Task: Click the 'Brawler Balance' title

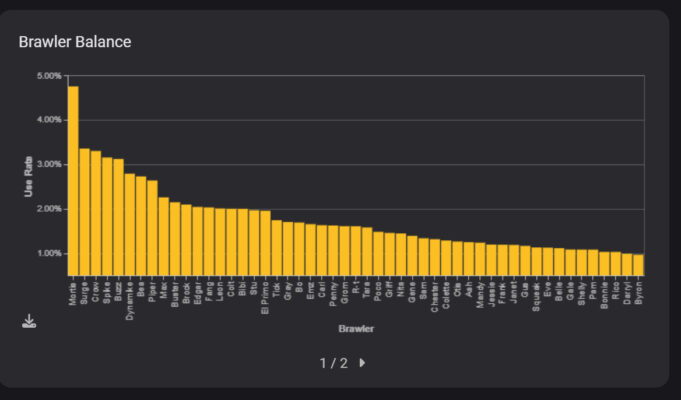Action: pos(75,42)
